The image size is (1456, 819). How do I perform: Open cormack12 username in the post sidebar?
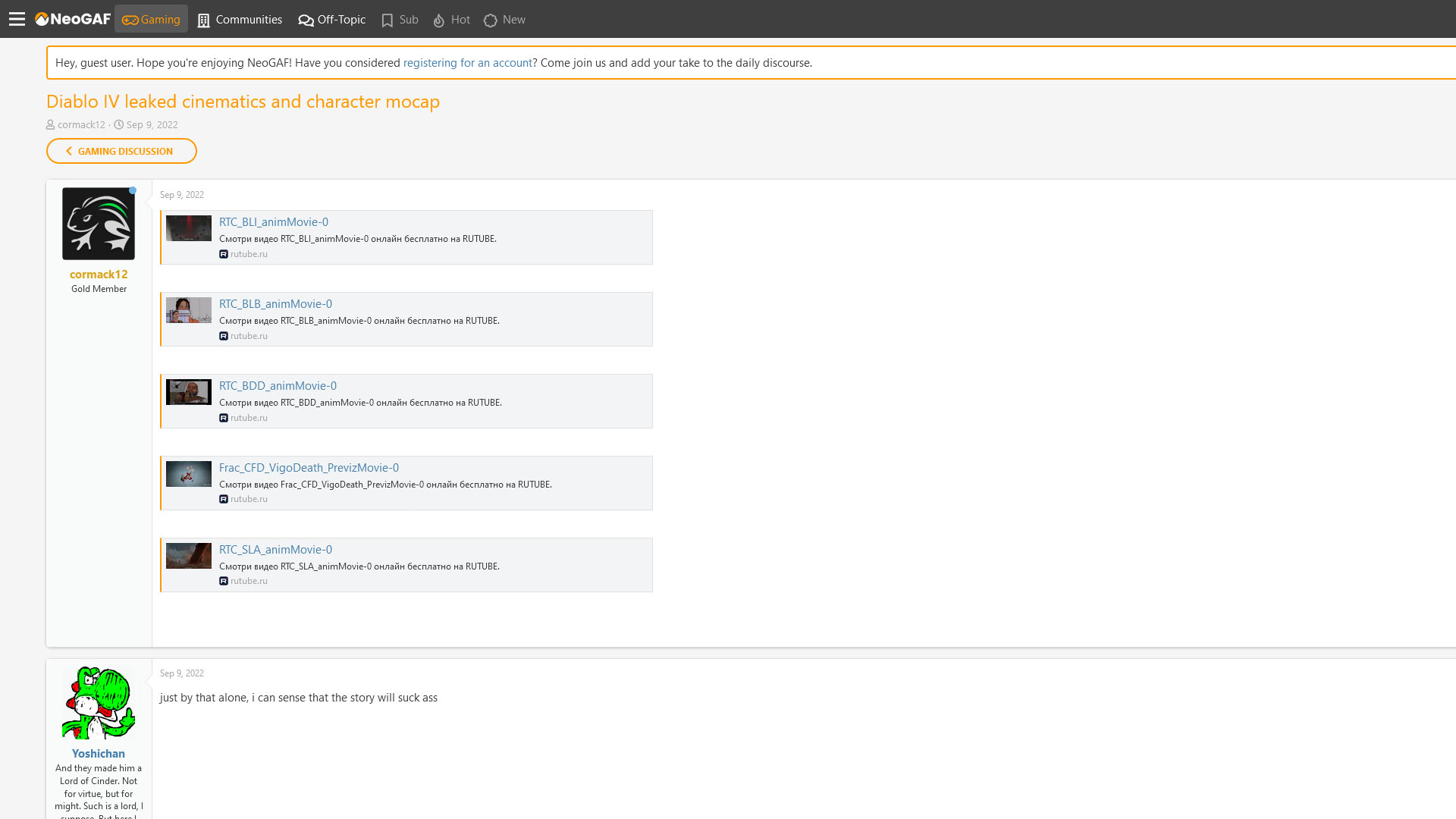pyautogui.click(x=99, y=275)
